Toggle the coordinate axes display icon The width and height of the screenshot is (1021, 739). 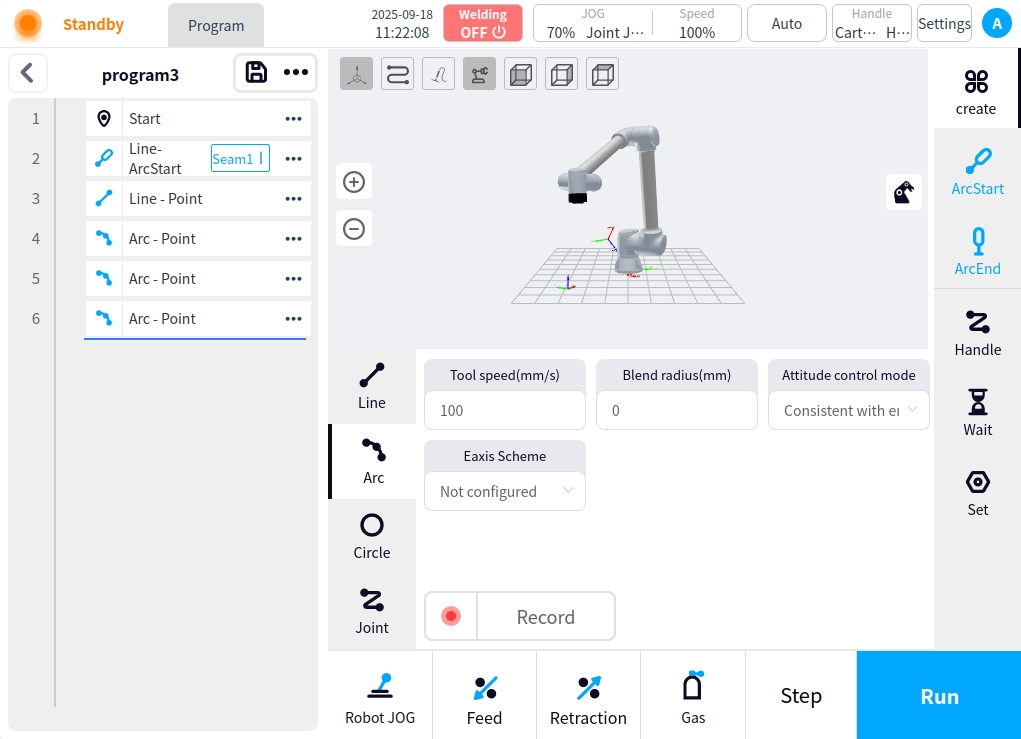pyautogui.click(x=357, y=75)
